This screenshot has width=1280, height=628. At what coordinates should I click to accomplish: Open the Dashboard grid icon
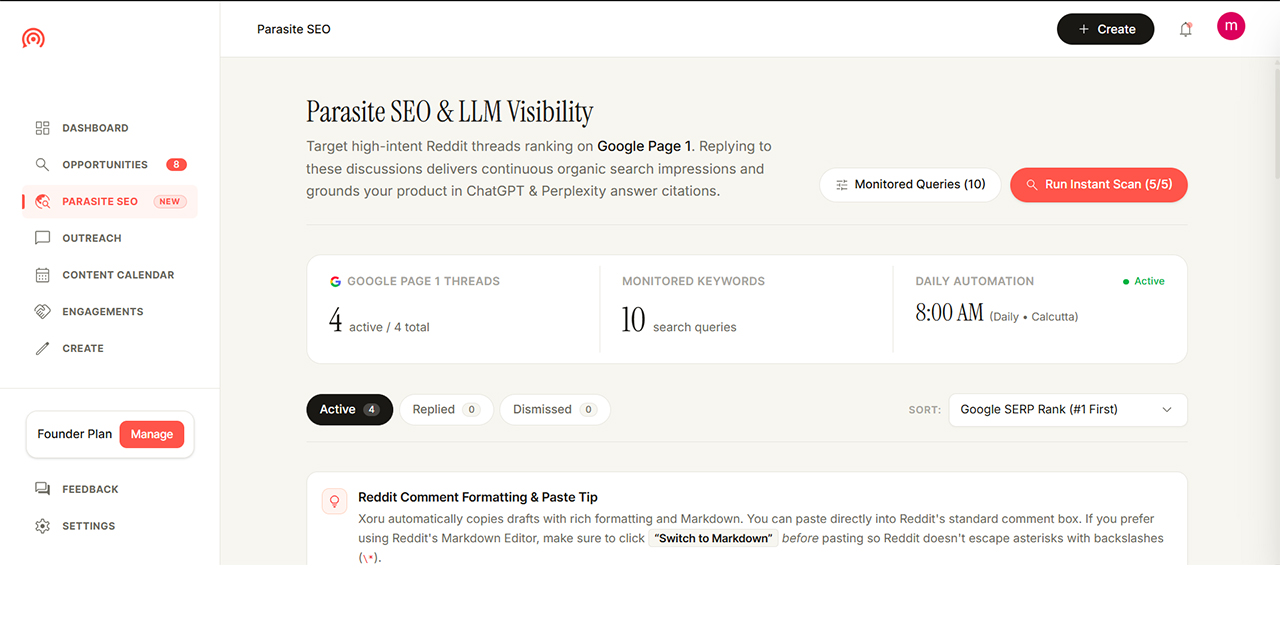42,128
